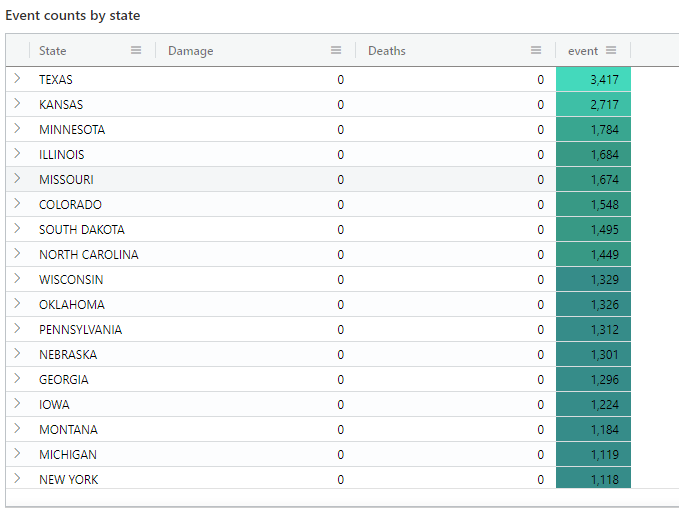Viewport: 679px width, 511px height.
Task: Expand the MINNESOTA row
Action: [17, 129]
